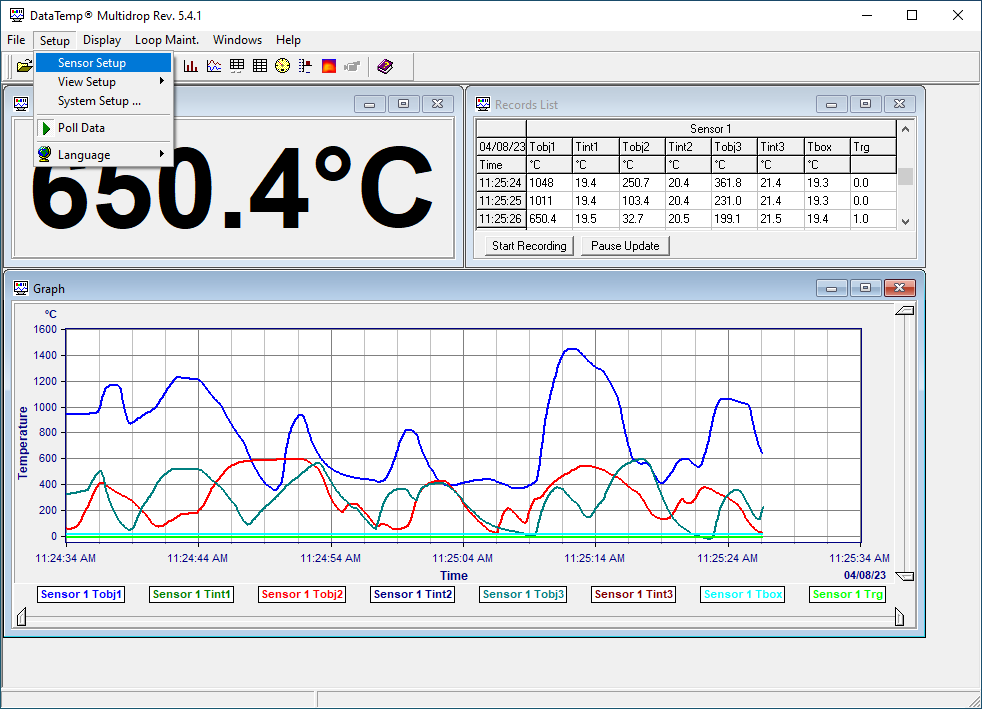The height and width of the screenshot is (709, 982).
Task: Select the 11:25:26 row time cell
Action: coord(501,219)
